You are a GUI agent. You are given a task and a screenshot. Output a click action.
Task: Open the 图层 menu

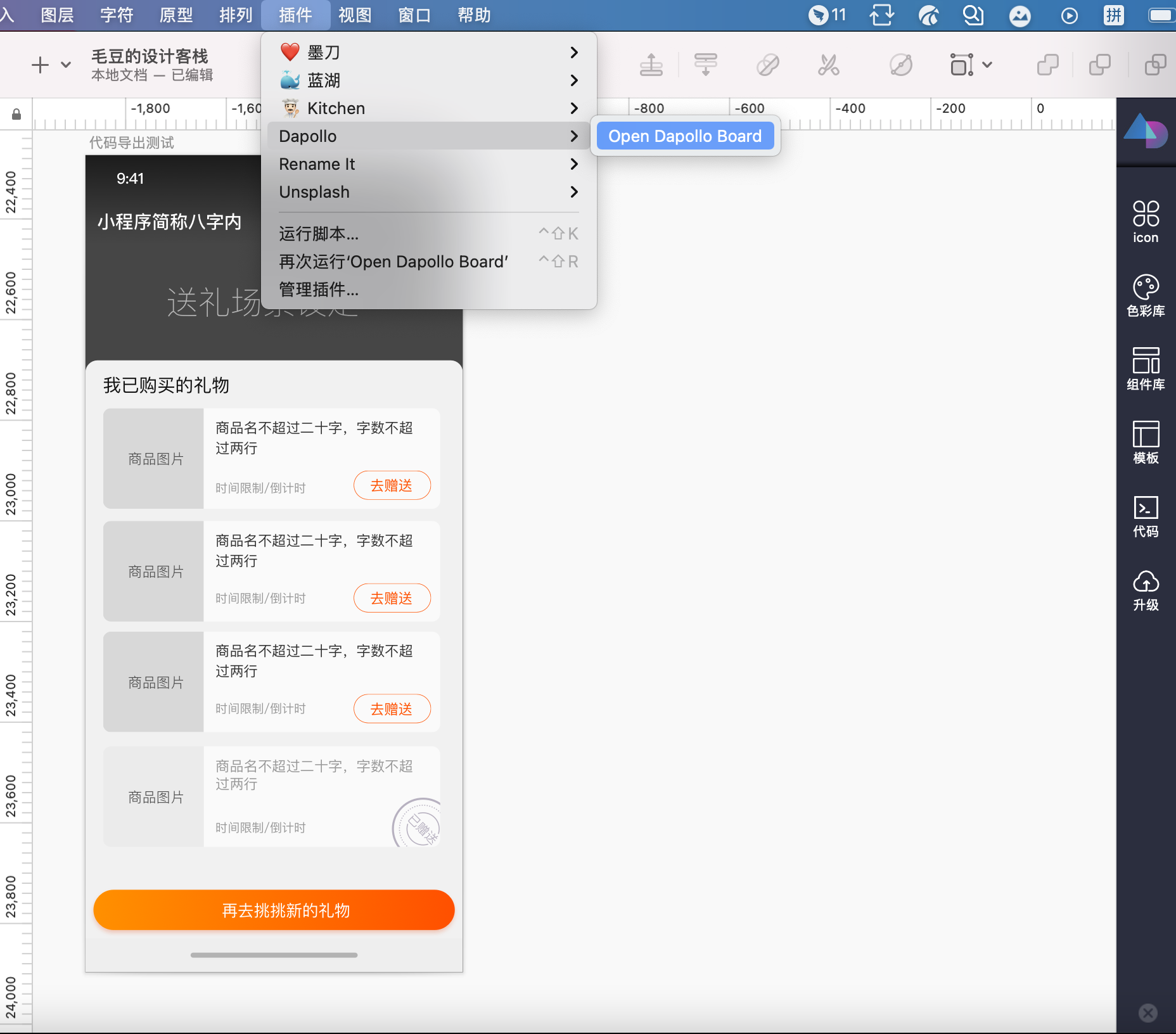pos(57,15)
